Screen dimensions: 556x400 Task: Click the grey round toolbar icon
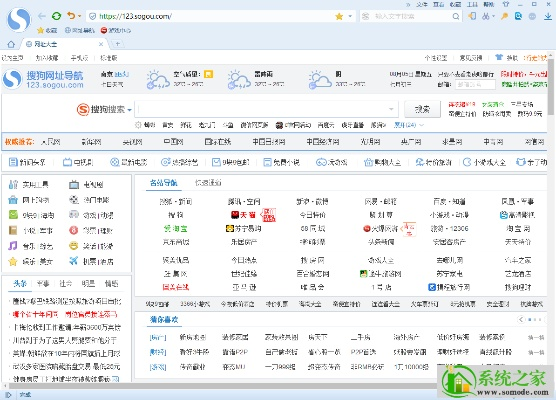click(532, 16)
